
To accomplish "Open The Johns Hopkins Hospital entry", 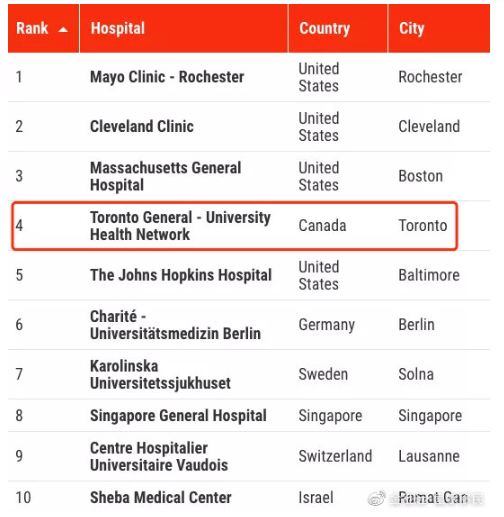I will tap(181, 275).
